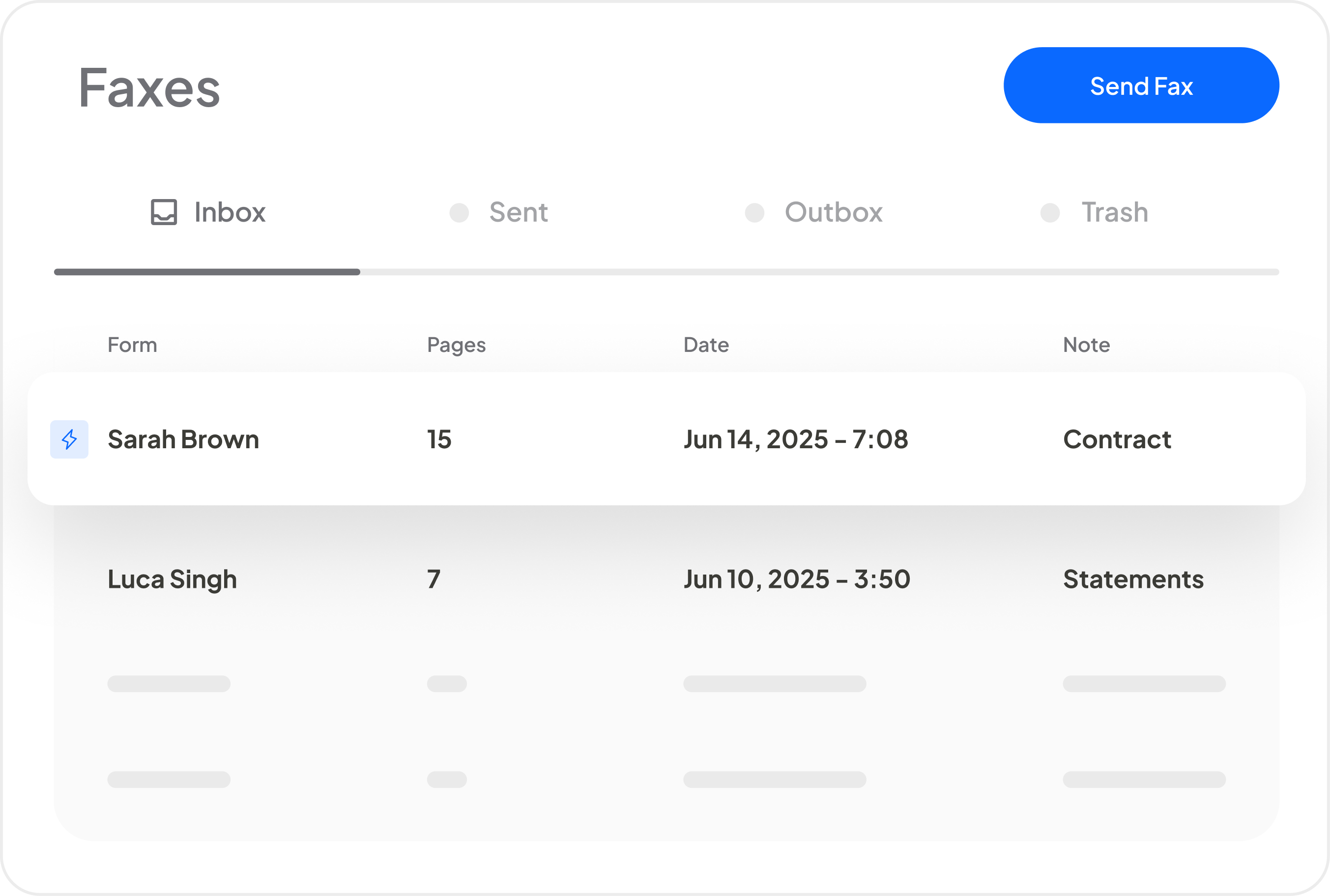Click the Form column header
Screen dimensions: 1330x896
[x=132, y=345]
